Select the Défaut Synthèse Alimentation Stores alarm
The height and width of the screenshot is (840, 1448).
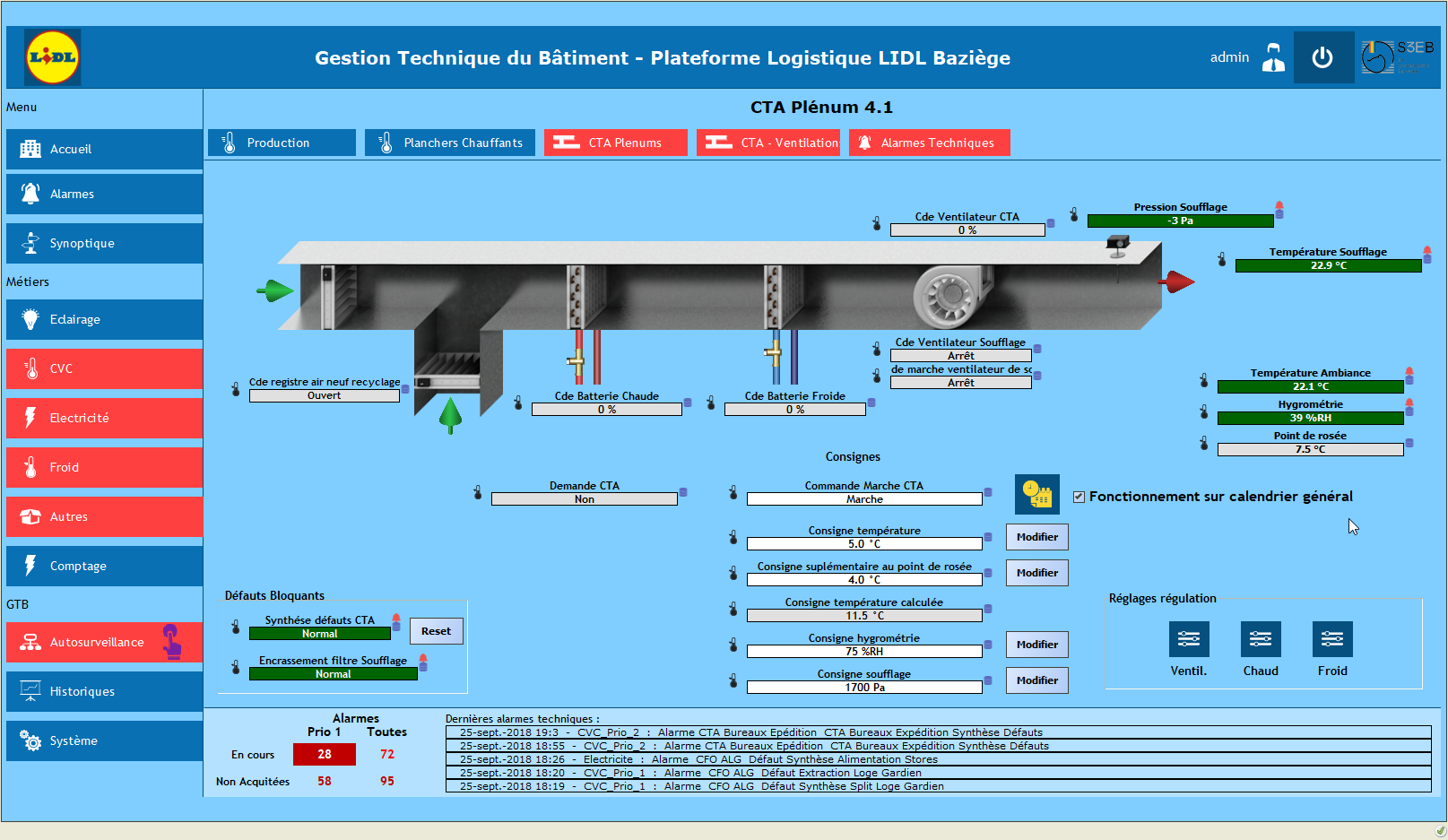938,759
